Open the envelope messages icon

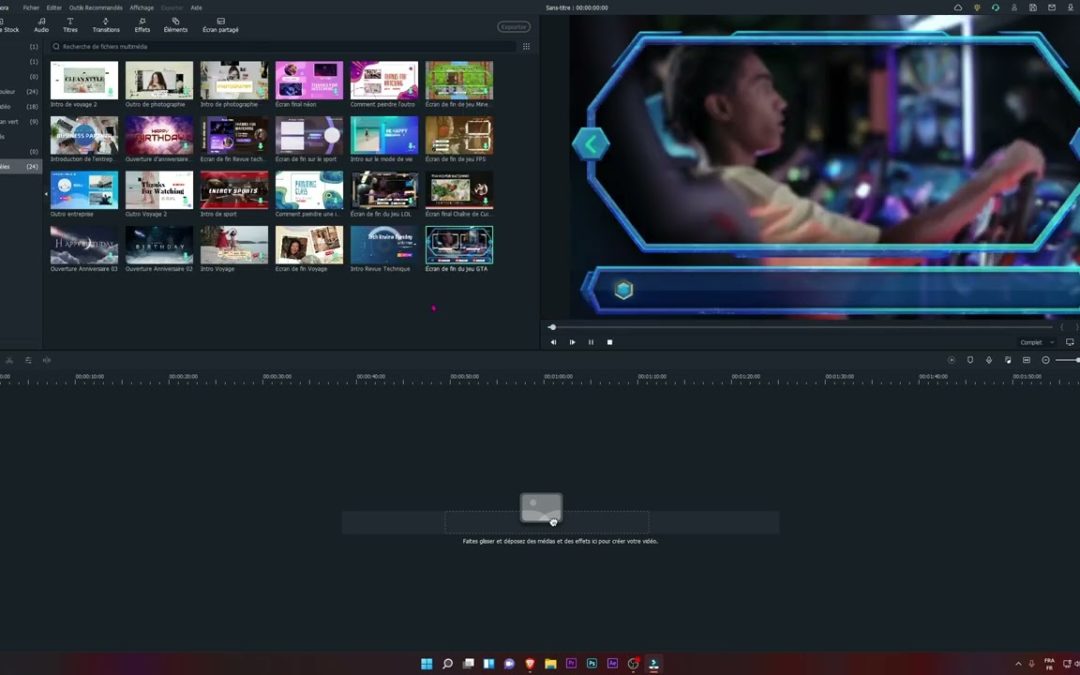(x=1052, y=8)
